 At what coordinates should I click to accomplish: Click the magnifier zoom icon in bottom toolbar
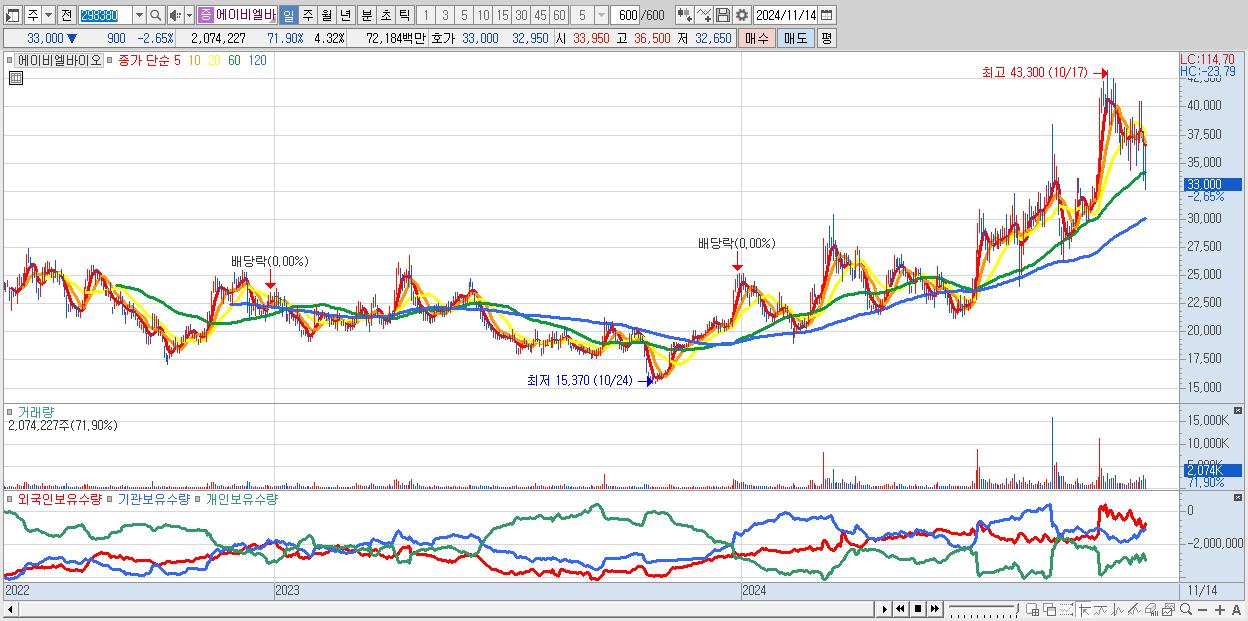(x=1186, y=609)
